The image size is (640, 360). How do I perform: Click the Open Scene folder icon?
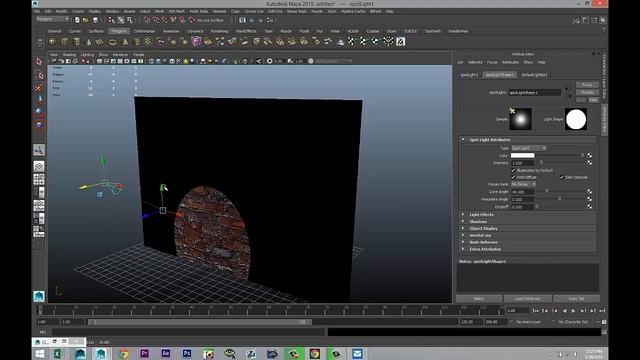coord(86,20)
